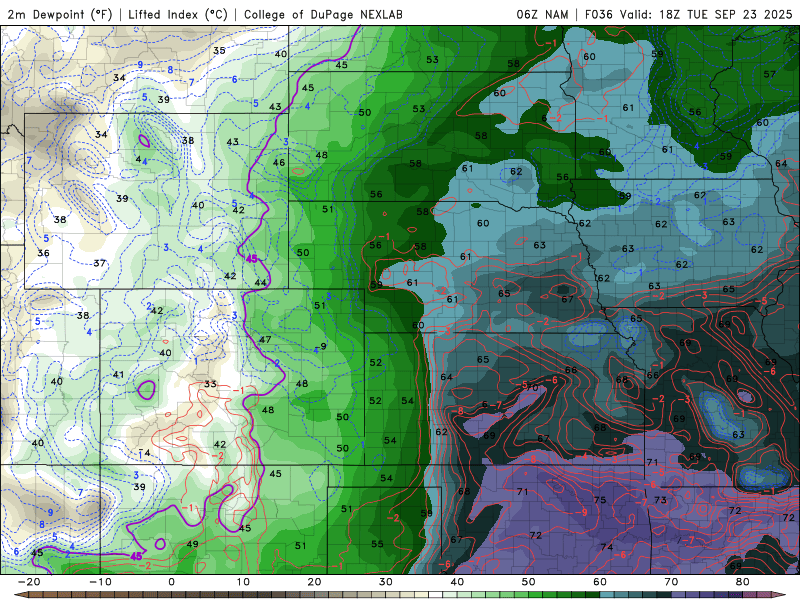
Task: Click the "80" color scale tick label
Action: (x=743, y=582)
